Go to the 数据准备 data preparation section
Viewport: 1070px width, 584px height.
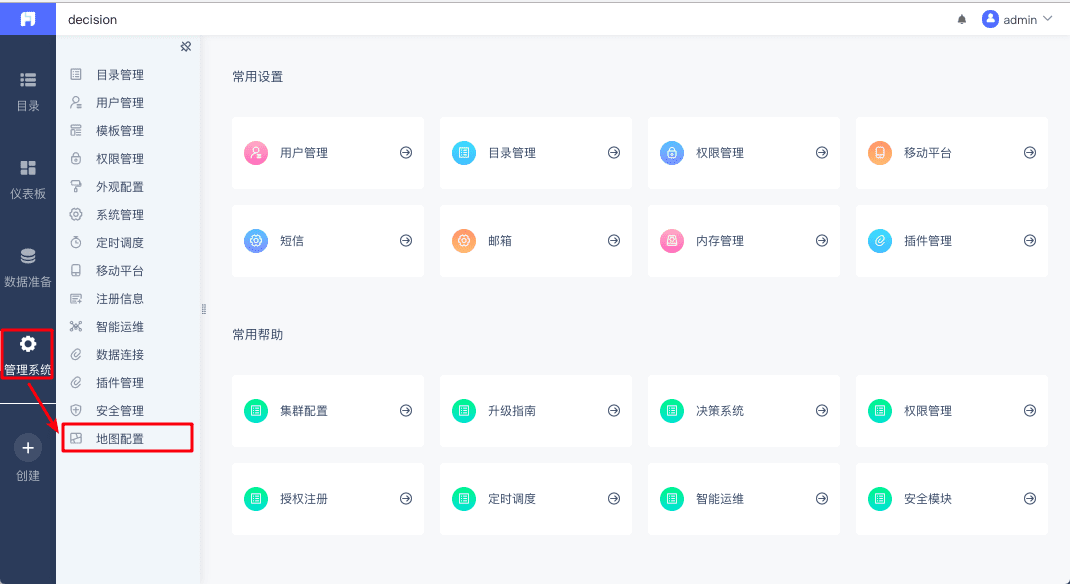click(28, 266)
